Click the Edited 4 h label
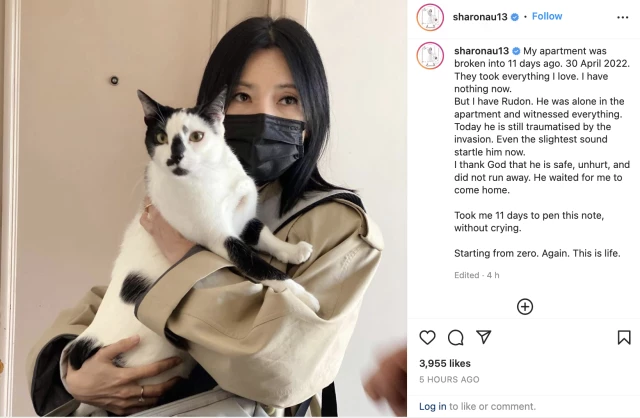This screenshot has height=418, width=640. point(477,275)
